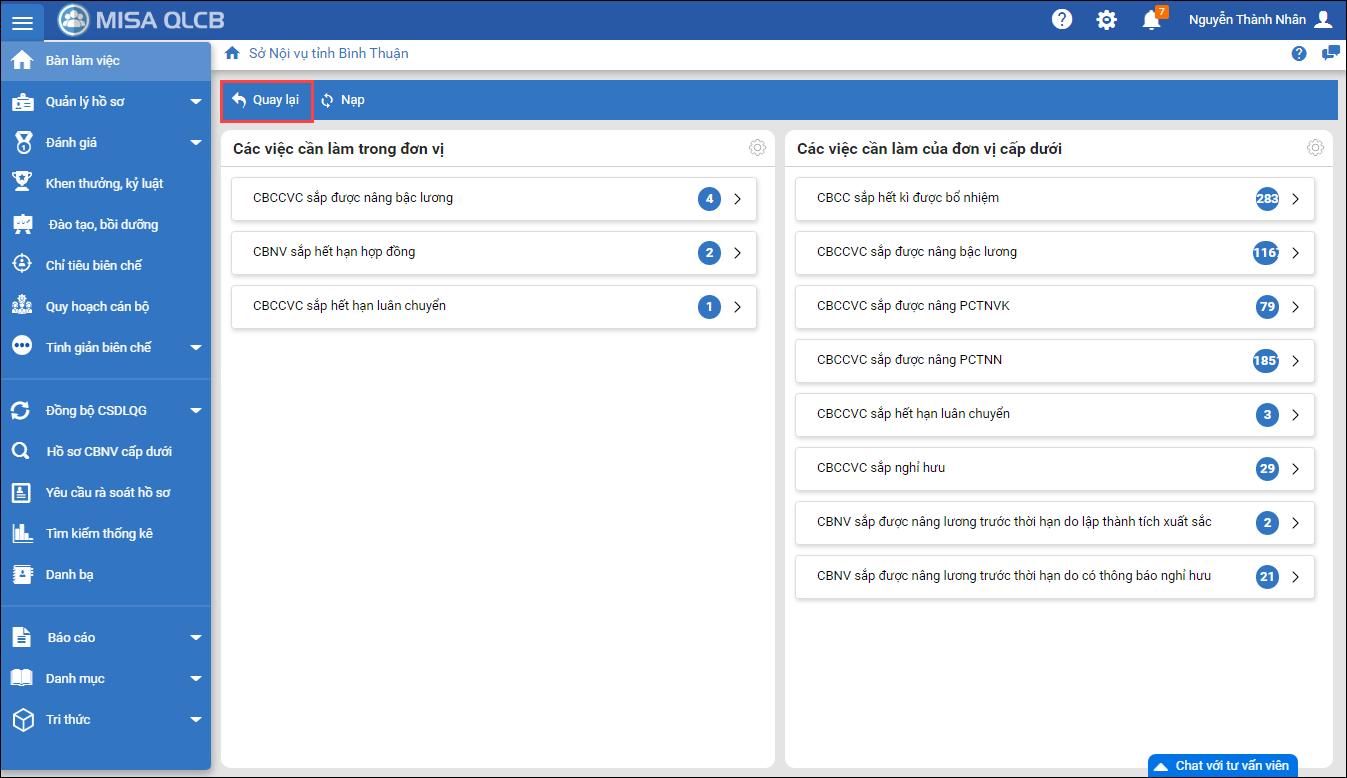The width and height of the screenshot is (1347, 778).
Task: Open the help question mark icon in header
Action: (1062, 19)
